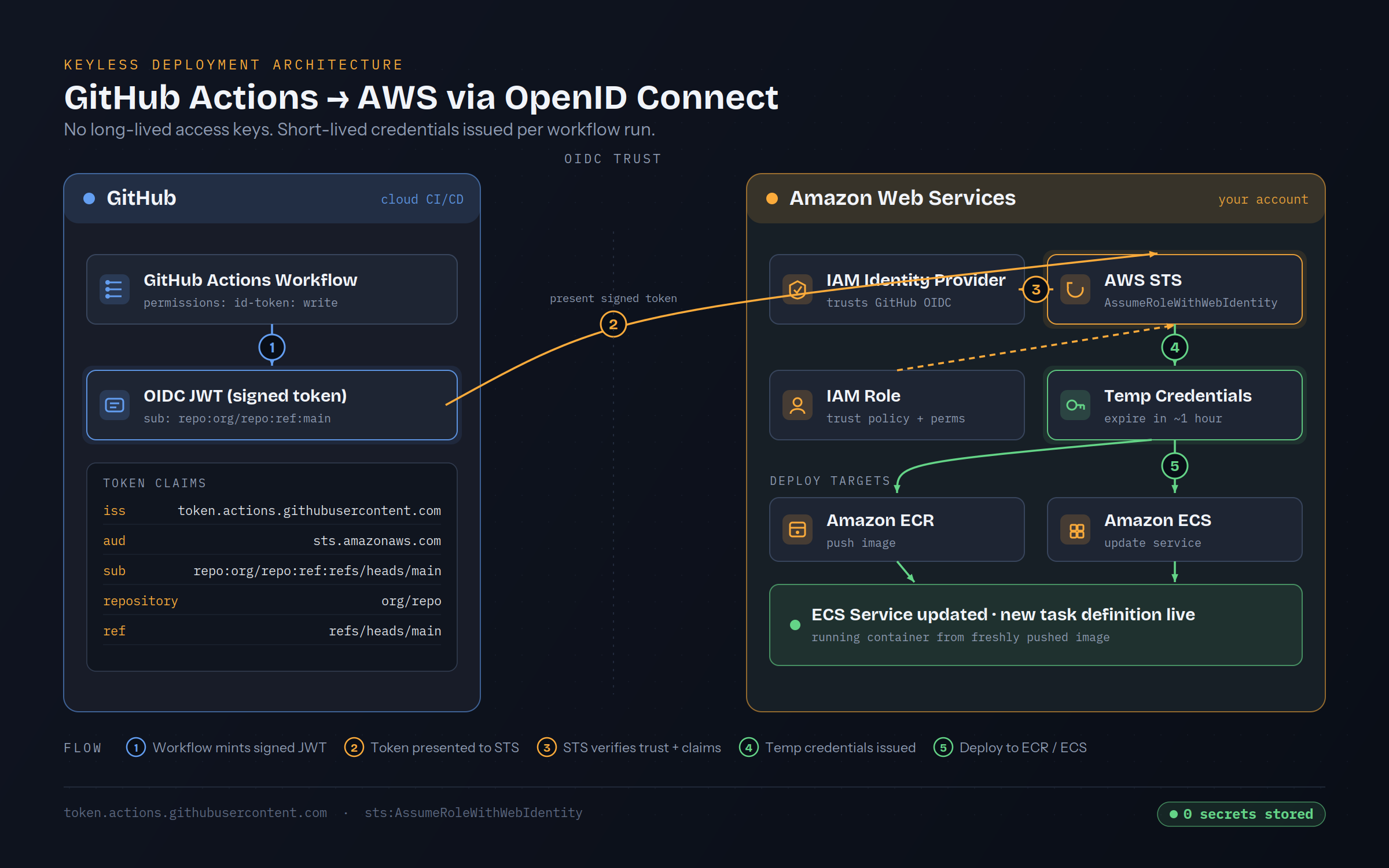This screenshot has height=868, width=1389.
Task: Click the present signed token label
Action: coord(613,298)
